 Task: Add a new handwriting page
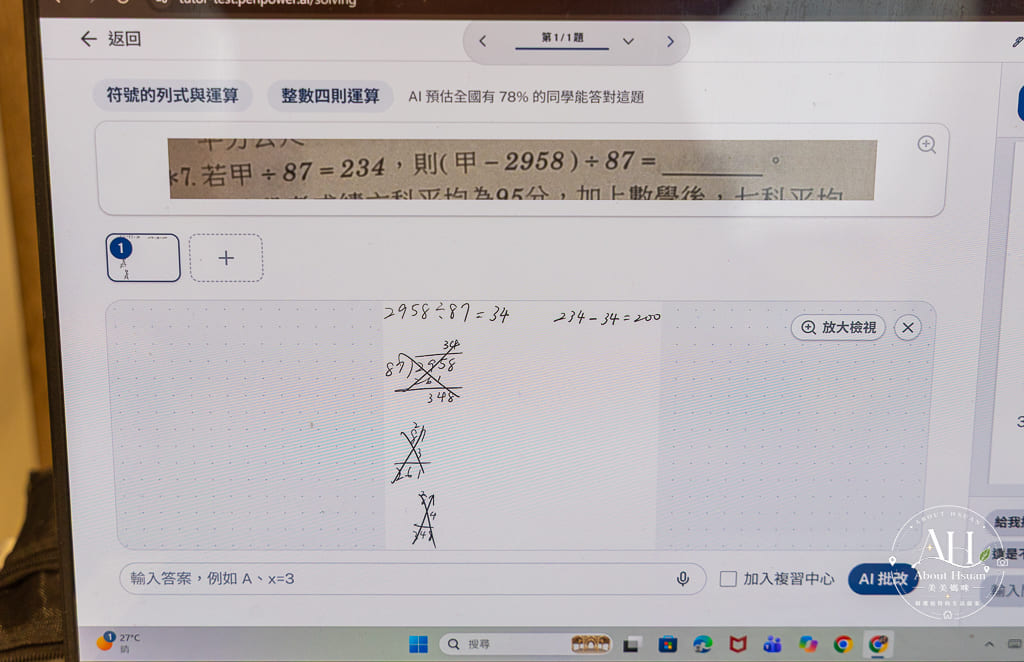pyautogui.click(x=226, y=258)
